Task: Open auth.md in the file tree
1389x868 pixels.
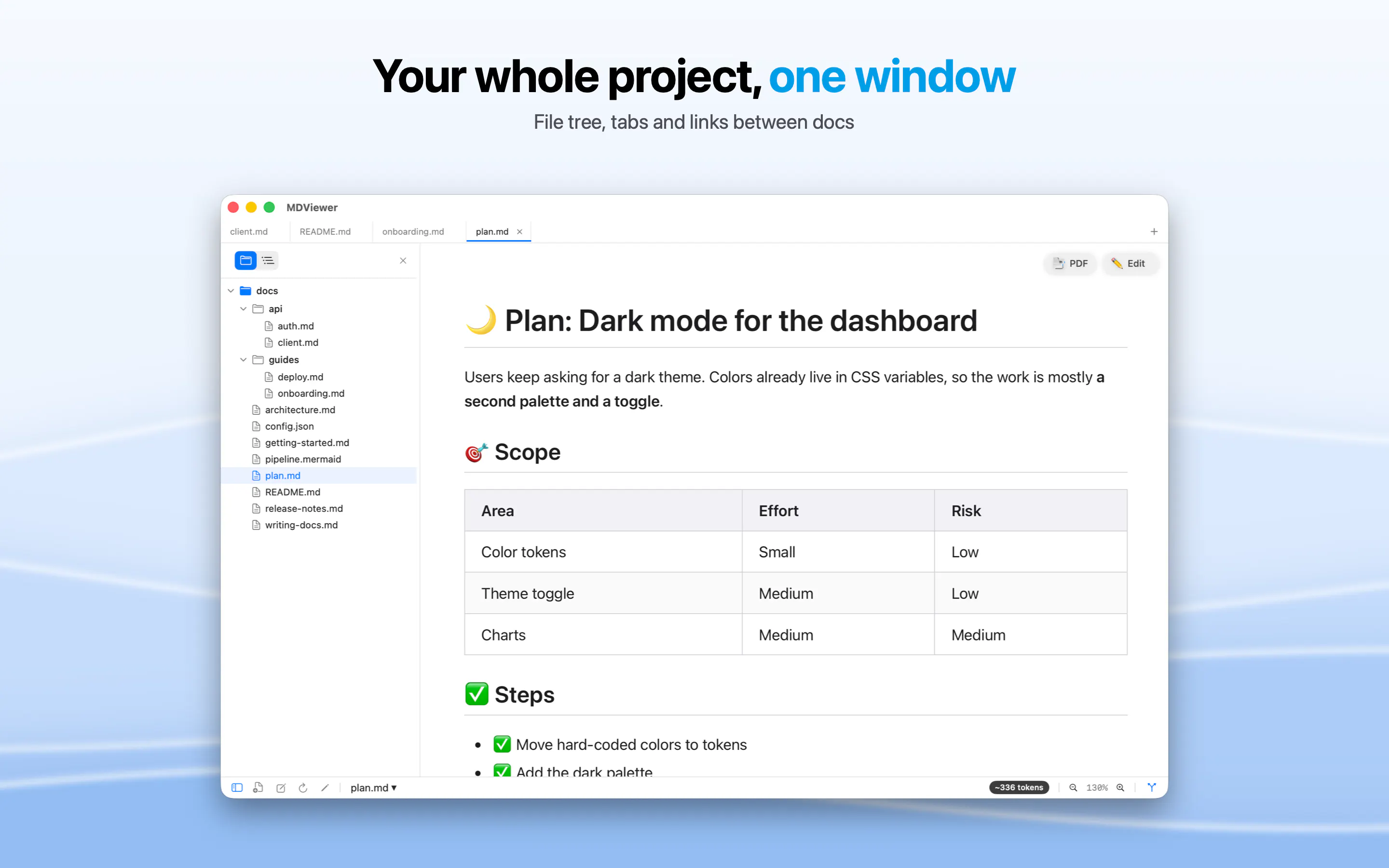Action: 318,326
